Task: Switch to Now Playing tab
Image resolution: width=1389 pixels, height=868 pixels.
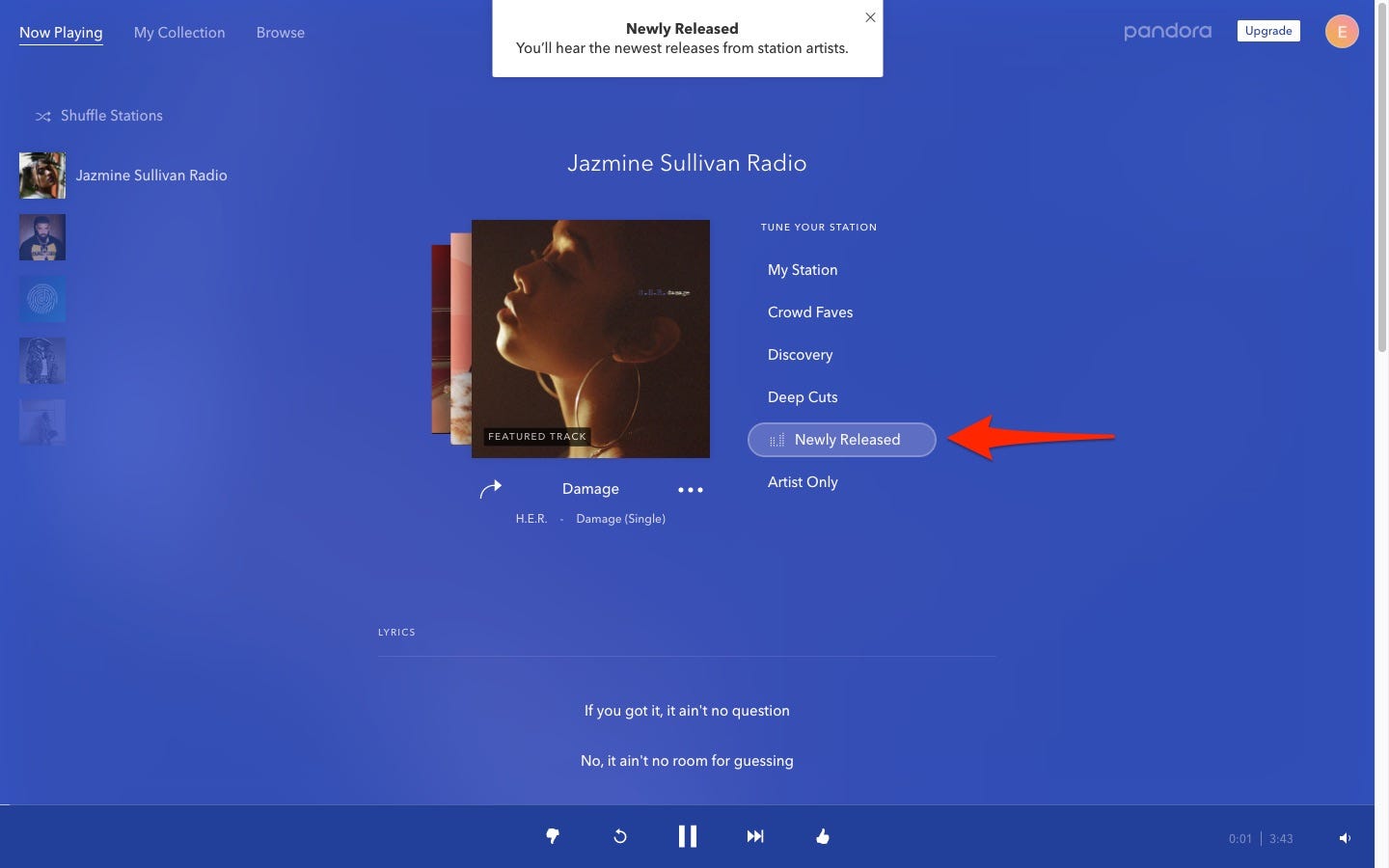Action: click(x=61, y=33)
